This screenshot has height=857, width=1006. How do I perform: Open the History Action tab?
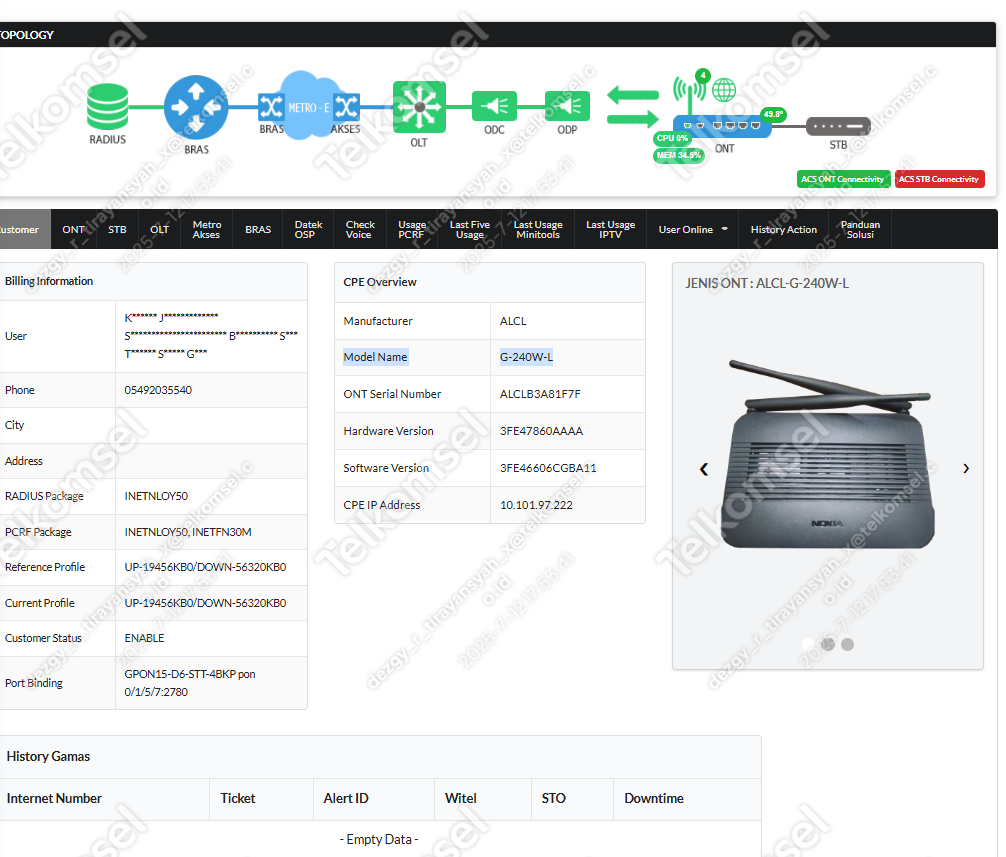point(783,230)
